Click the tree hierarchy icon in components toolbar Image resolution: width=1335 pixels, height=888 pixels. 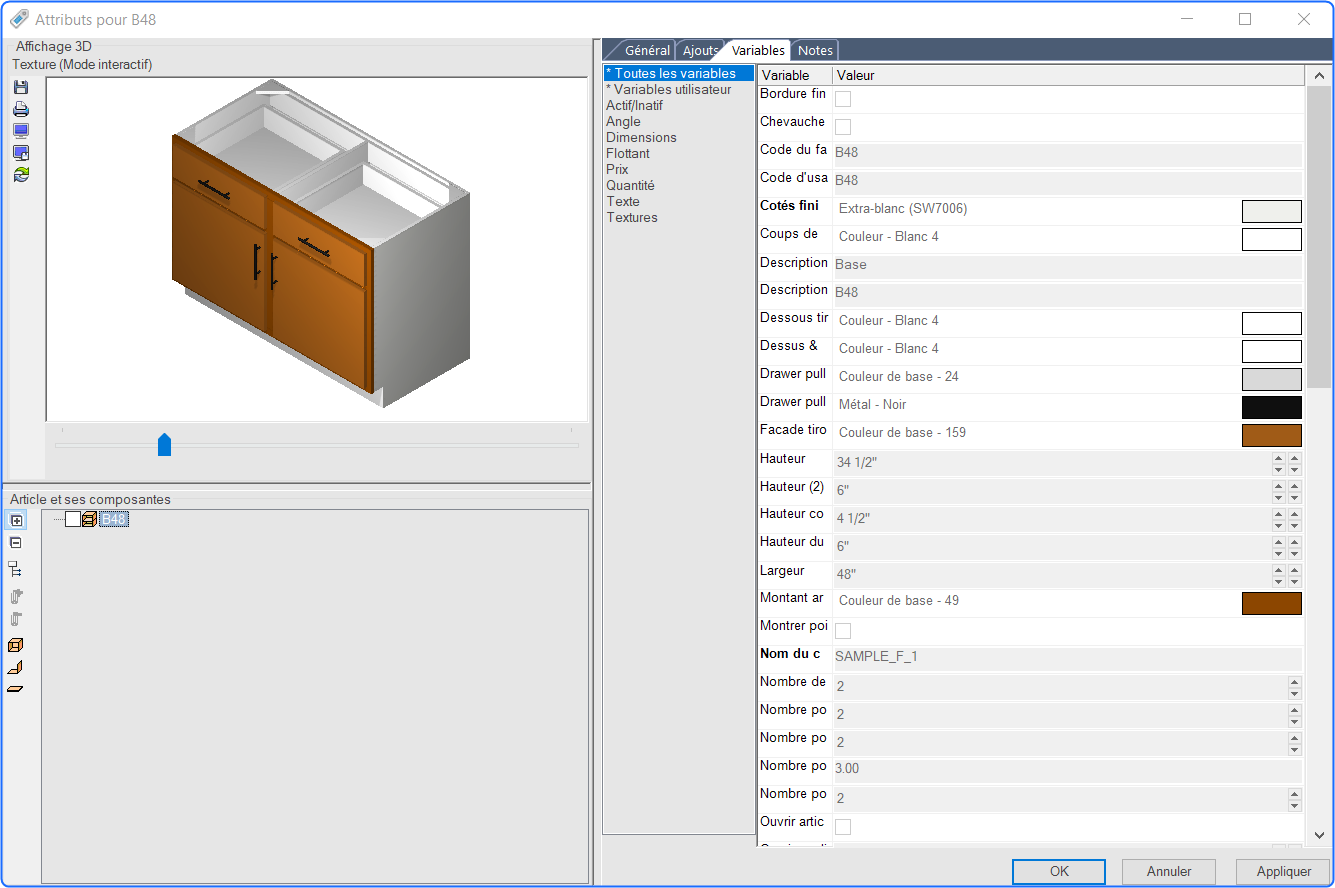16,569
